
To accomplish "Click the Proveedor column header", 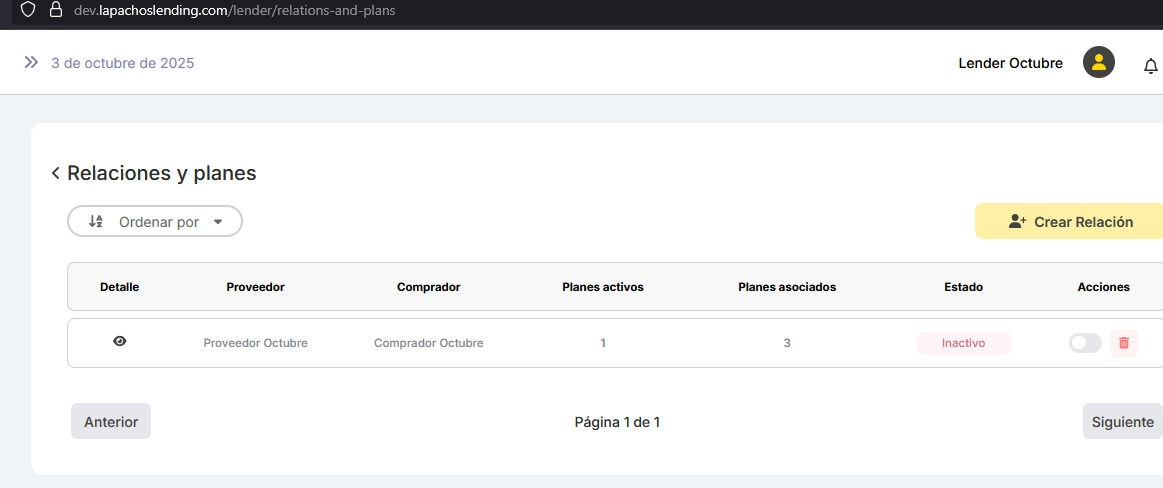I will (255, 287).
